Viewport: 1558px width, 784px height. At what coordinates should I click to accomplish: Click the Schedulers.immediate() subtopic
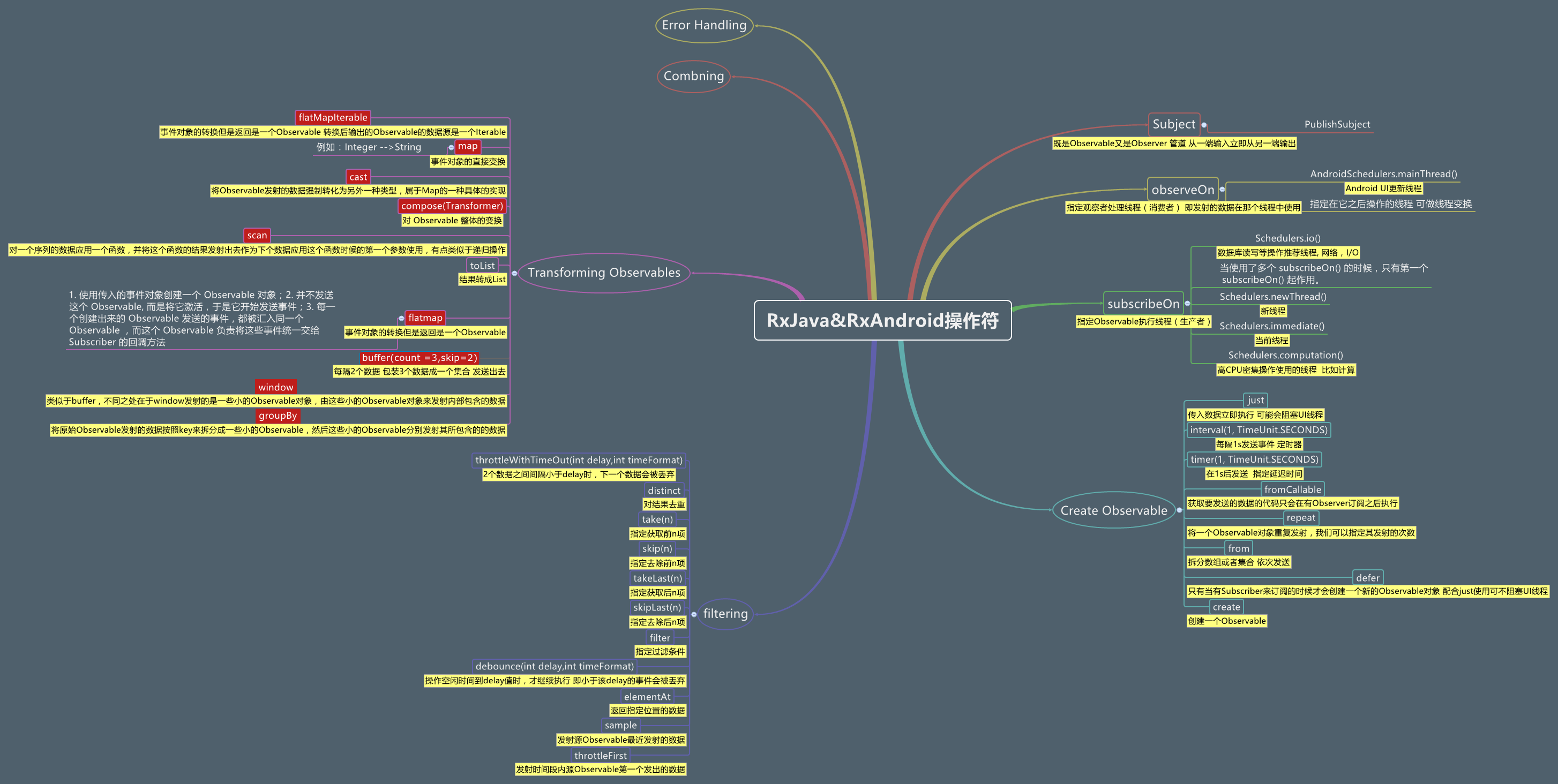click(1271, 327)
